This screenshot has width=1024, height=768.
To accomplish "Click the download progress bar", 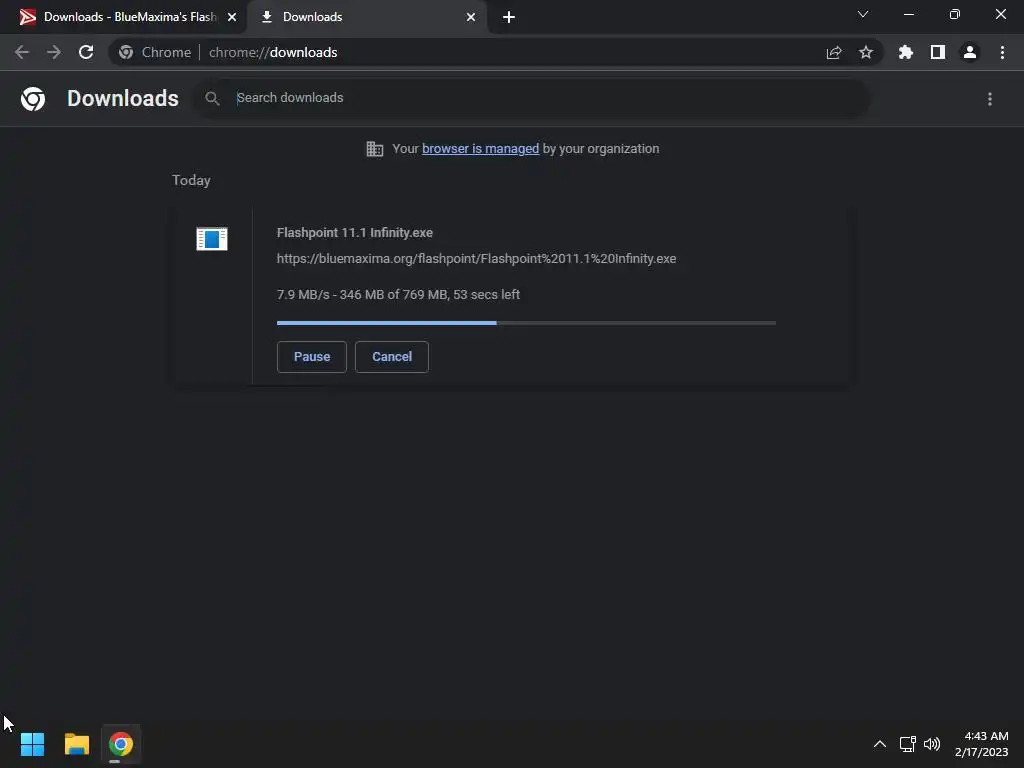I will pyautogui.click(x=526, y=323).
